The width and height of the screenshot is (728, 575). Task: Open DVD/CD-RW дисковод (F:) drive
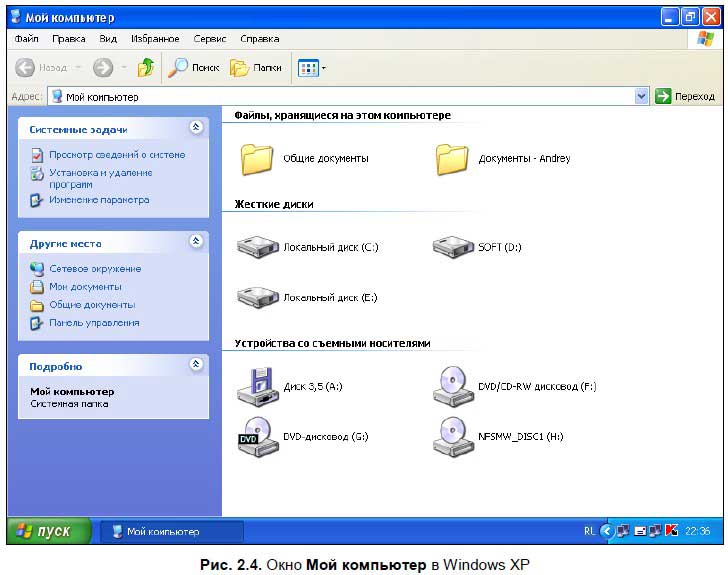coord(452,385)
